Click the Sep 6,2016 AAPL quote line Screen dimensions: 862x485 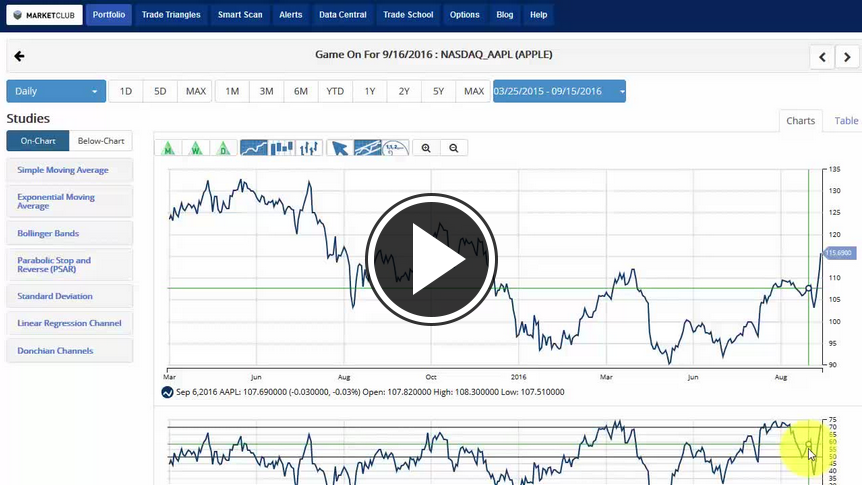coord(370,392)
